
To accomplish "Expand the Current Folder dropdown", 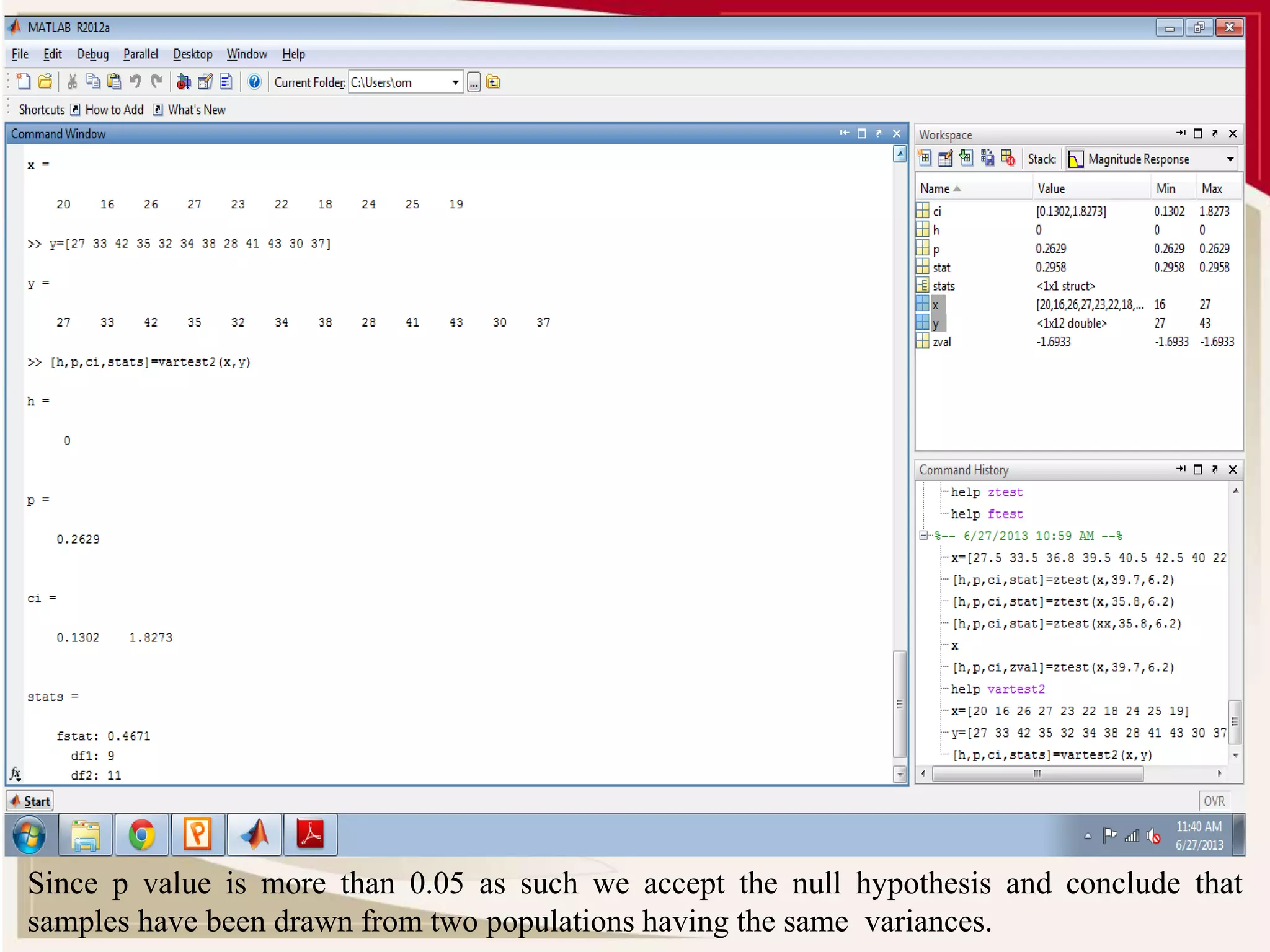I will (455, 82).
